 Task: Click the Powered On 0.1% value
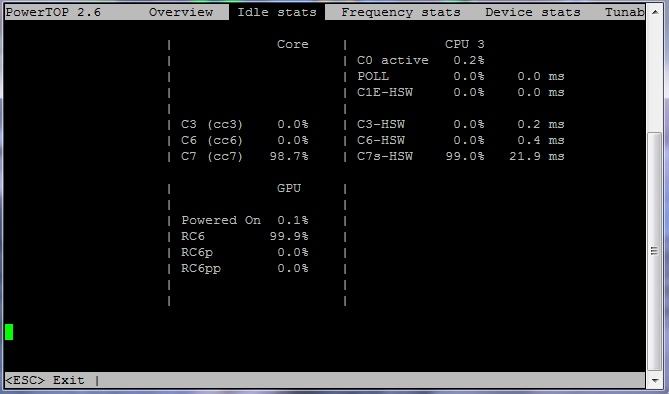click(x=293, y=220)
